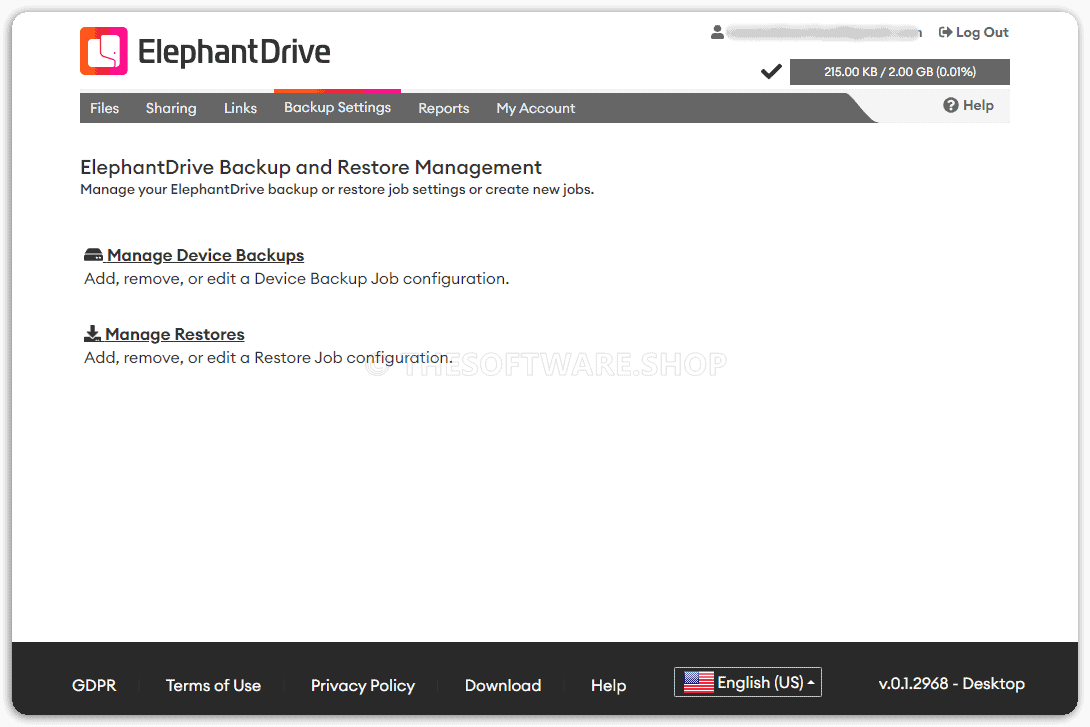The image size is (1090, 727).
Task: Click the heading ElephantDrive Backup and Restore Management
Action: tap(311, 167)
